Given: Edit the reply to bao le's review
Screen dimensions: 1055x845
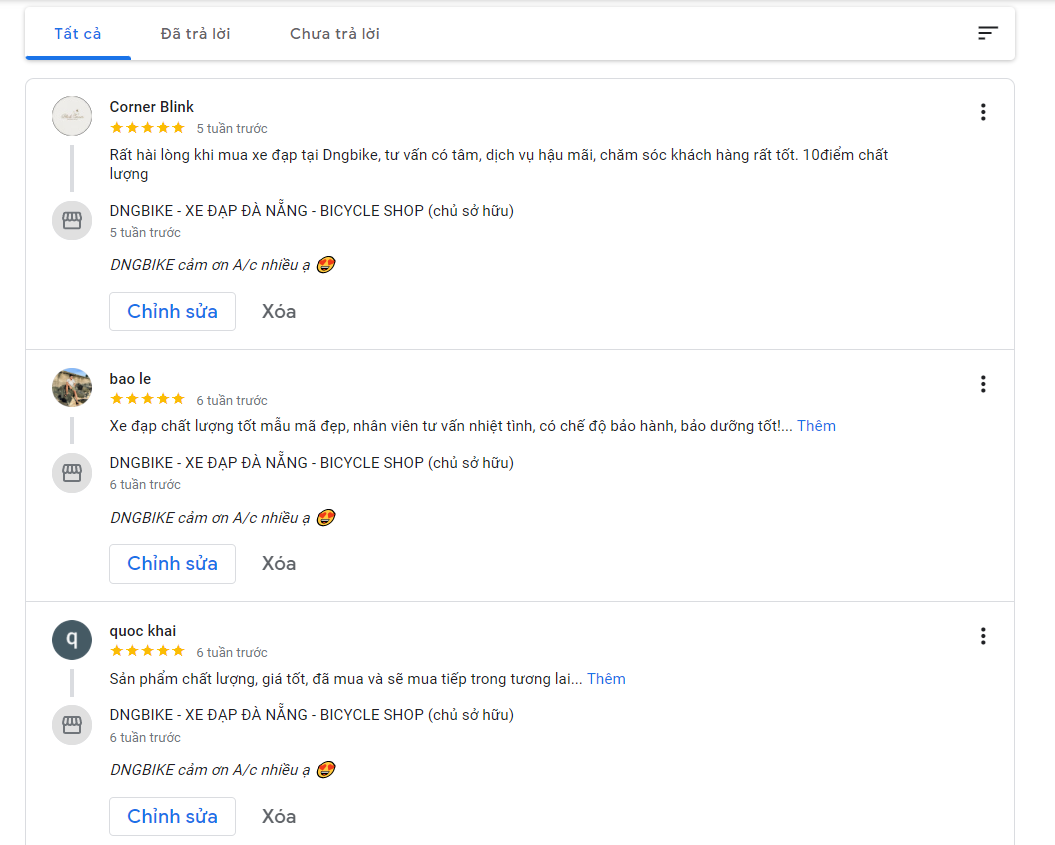Looking at the screenshot, I should (x=172, y=563).
